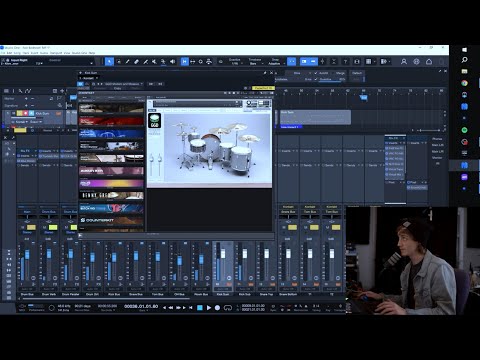Solo the Snare Bus Kontakt output channel

pos(293,227)
